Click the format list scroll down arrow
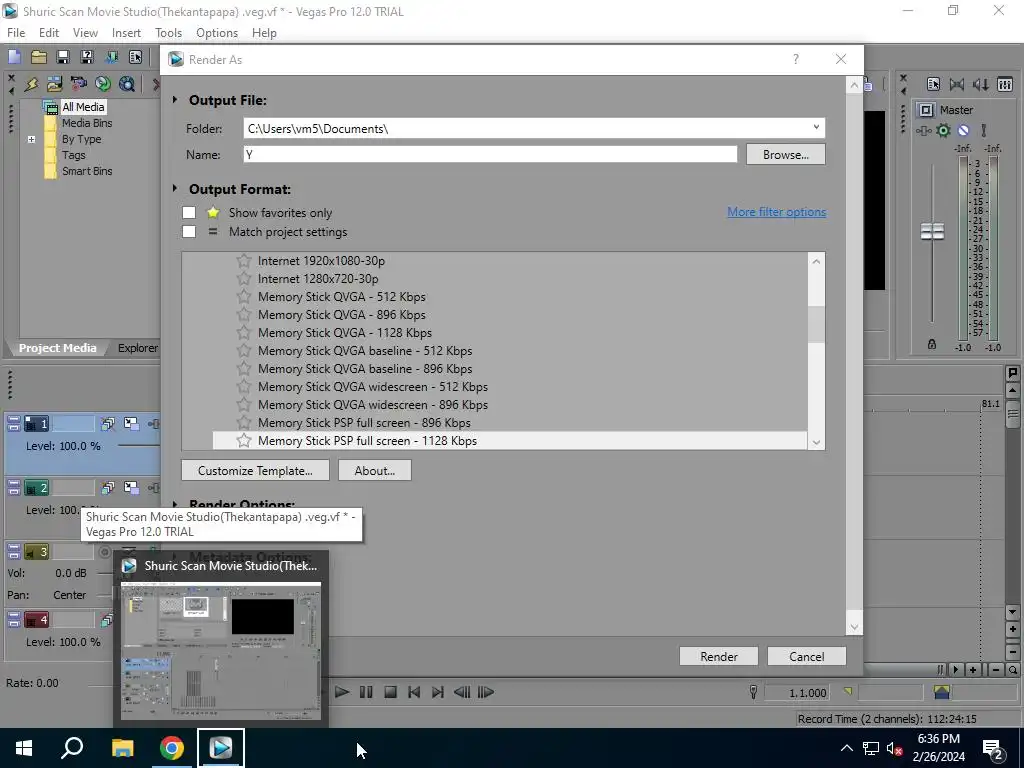 (x=816, y=442)
